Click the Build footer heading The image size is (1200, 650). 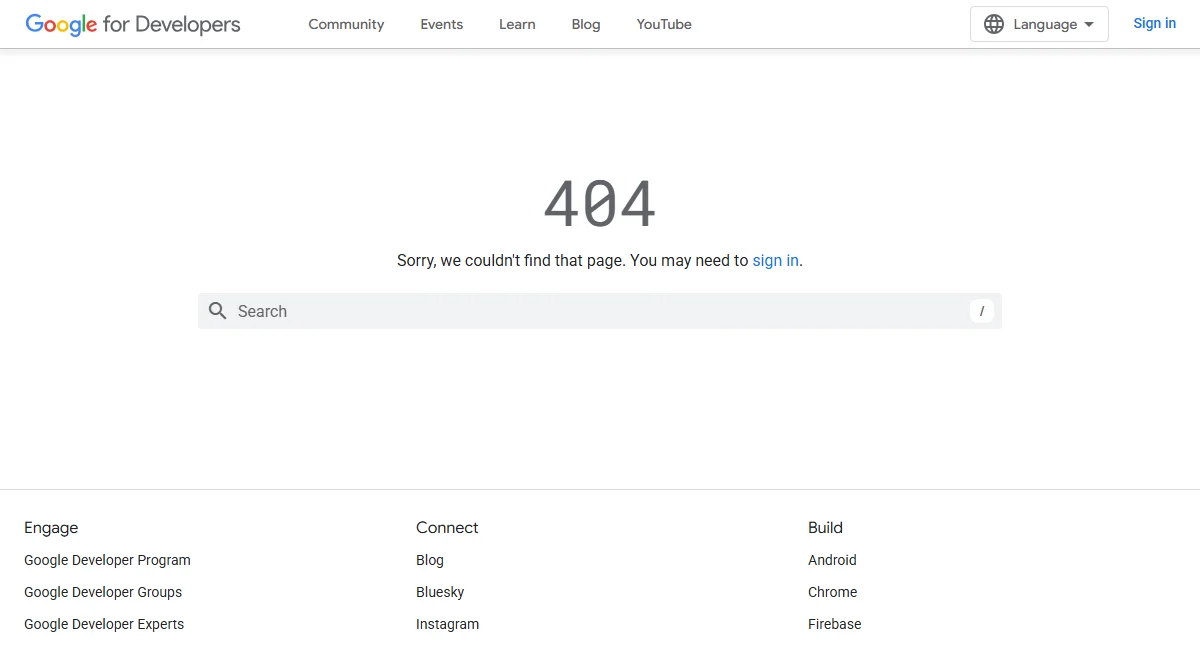click(825, 528)
